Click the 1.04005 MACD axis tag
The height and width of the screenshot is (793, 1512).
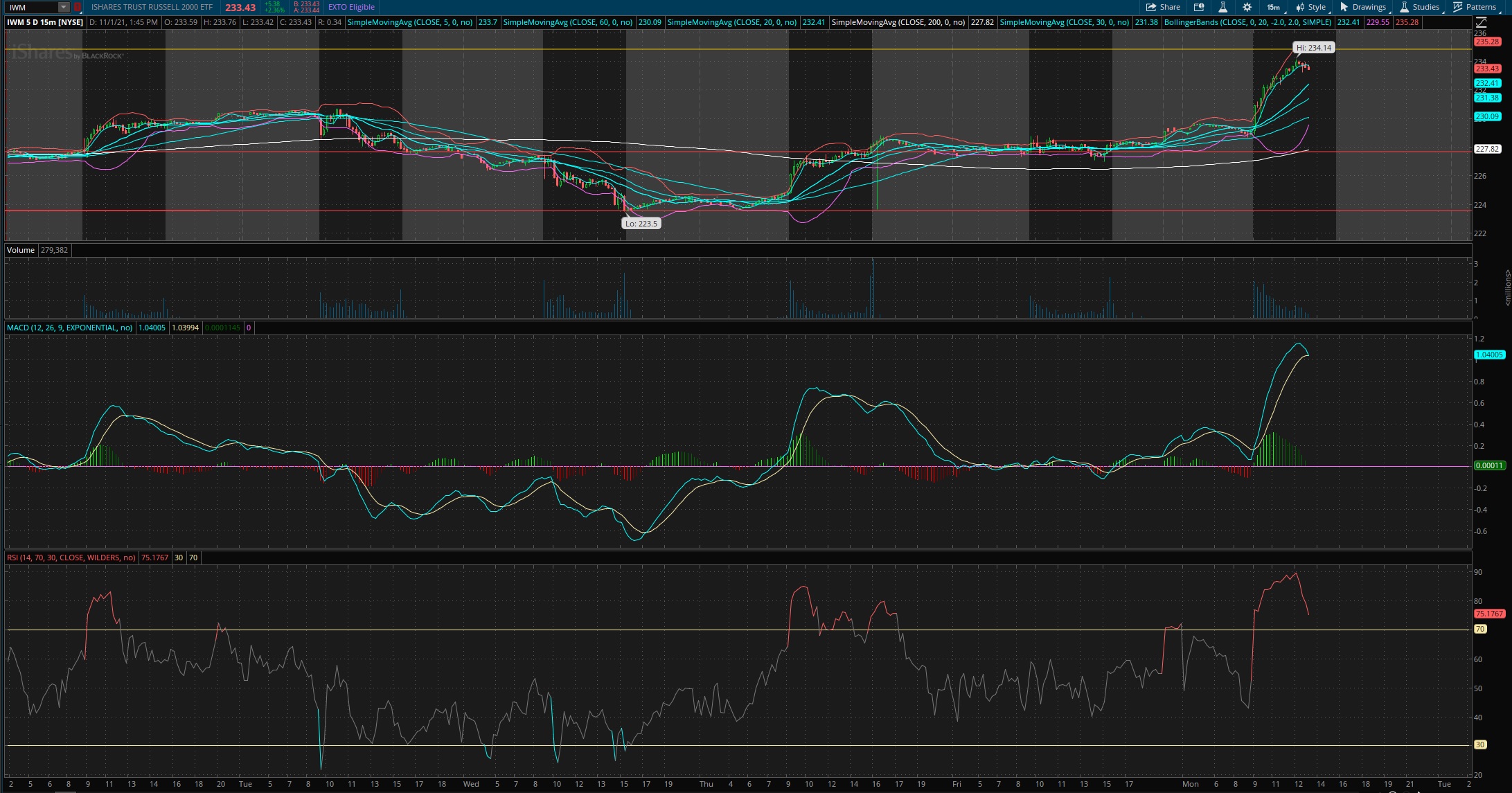(1490, 355)
